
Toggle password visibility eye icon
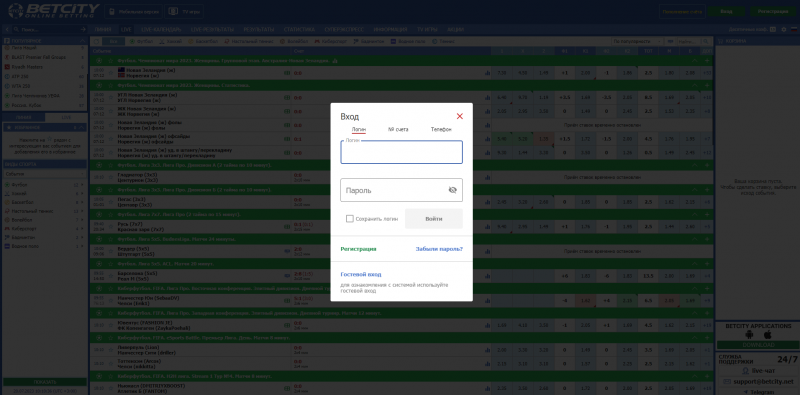pos(452,190)
